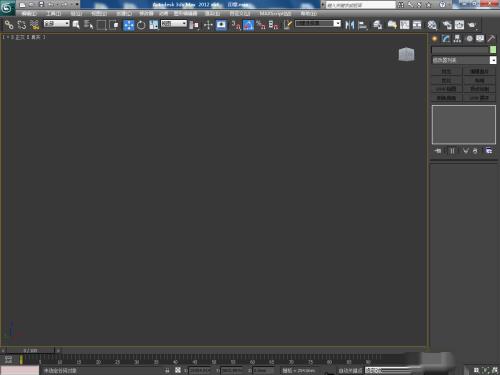This screenshot has width=500, height=375.
Task: Switch to the Hierarchy command panel tab
Action: pos(457,39)
